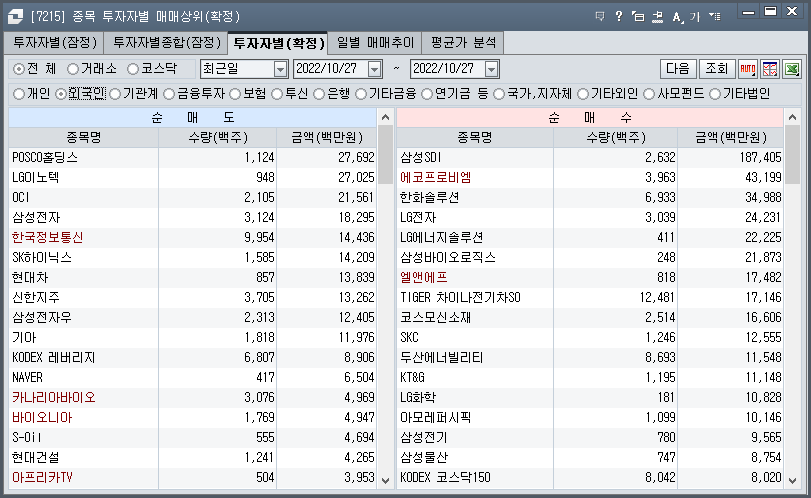Choose the 개인 investor radio button
Viewport: 811px width, 498px height.
coord(19,94)
